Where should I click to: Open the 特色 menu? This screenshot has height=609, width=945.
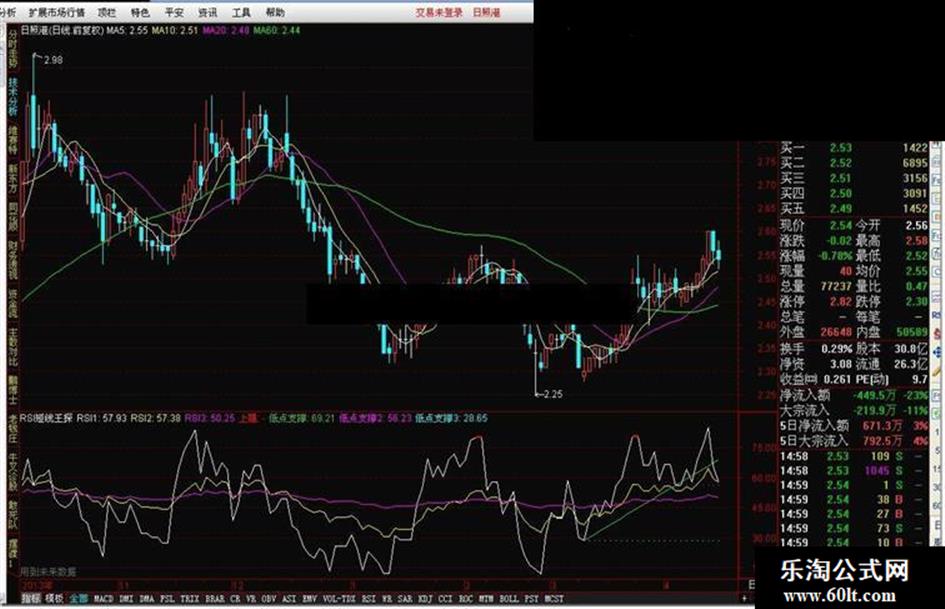pos(140,12)
